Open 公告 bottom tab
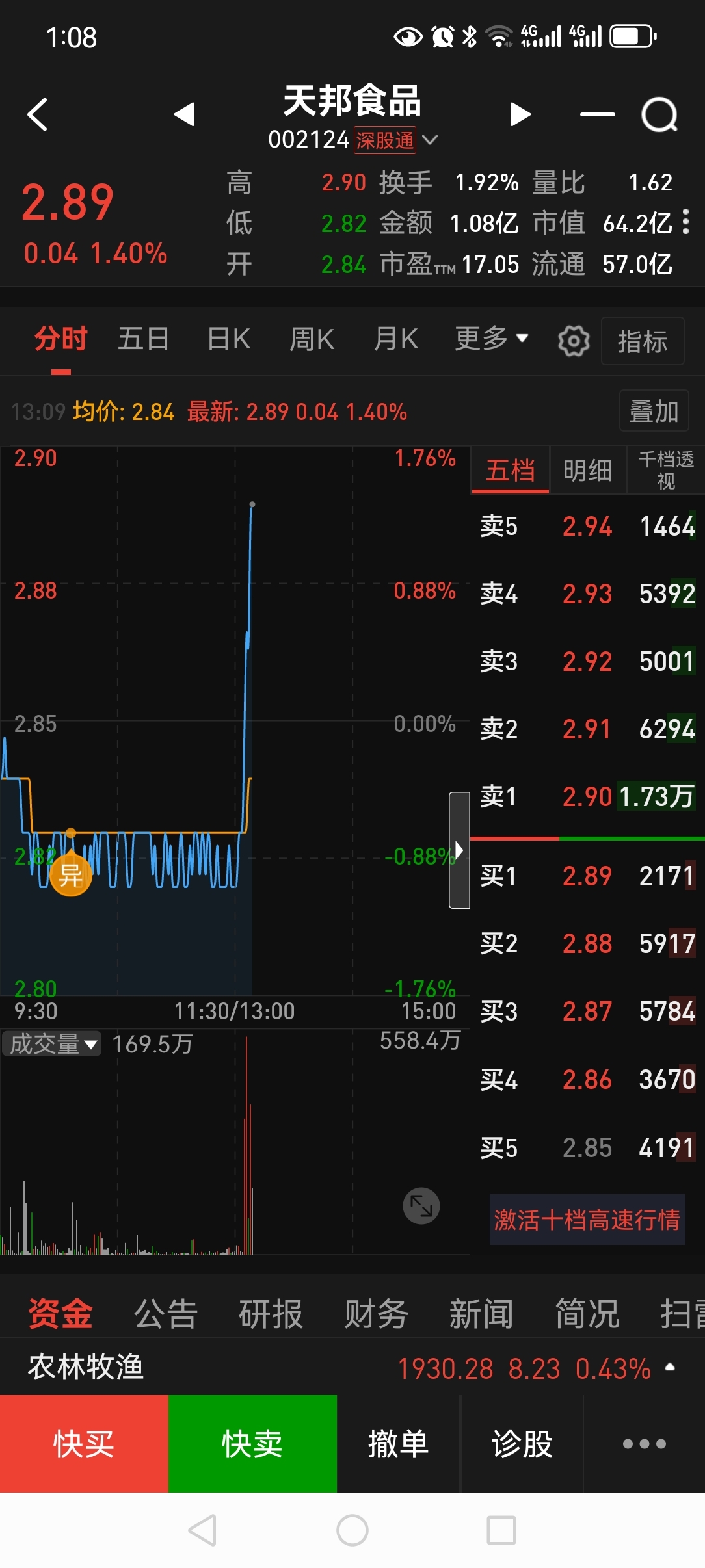This screenshot has width=705, height=1568. point(166,1313)
